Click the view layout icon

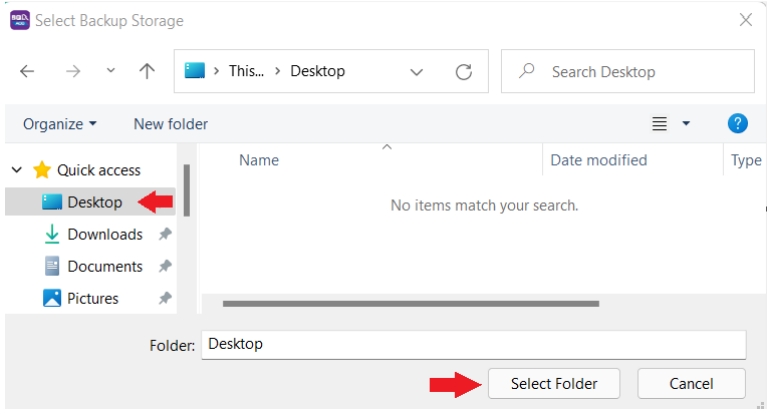click(659, 124)
